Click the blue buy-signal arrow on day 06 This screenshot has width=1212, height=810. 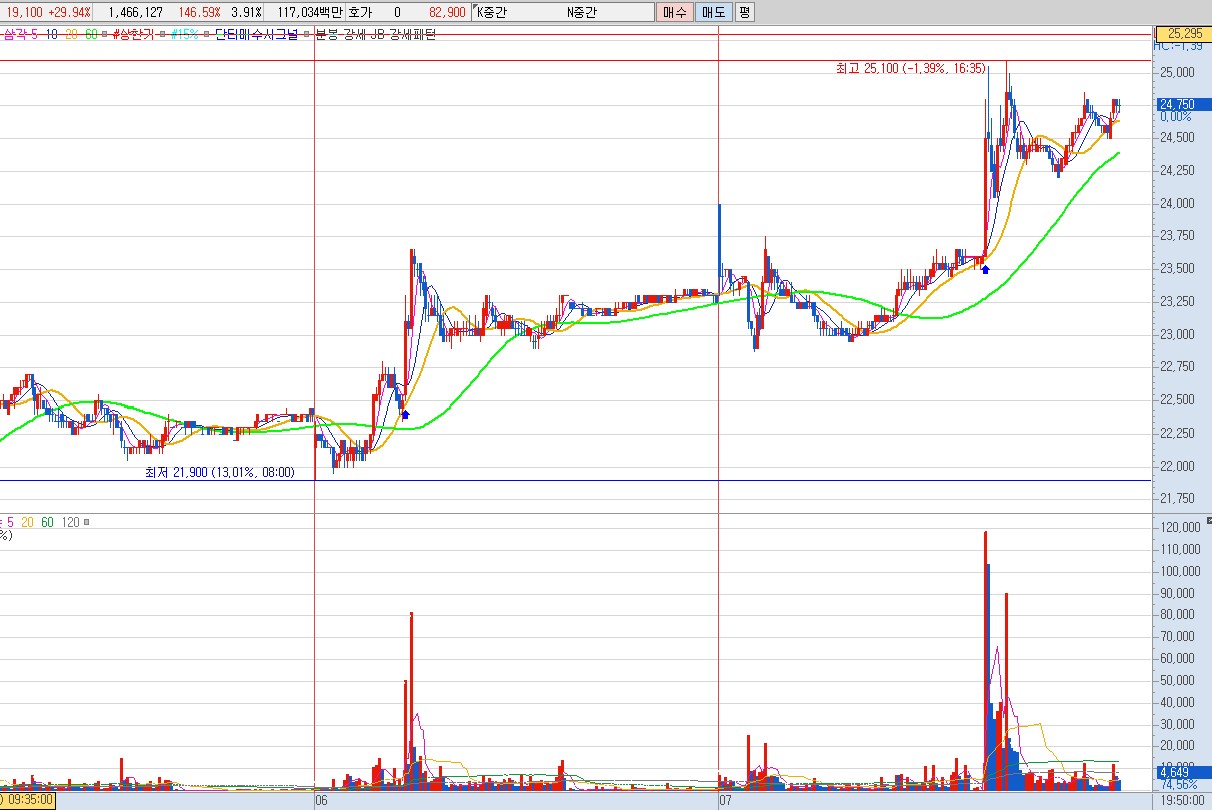(x=405, y=413)
